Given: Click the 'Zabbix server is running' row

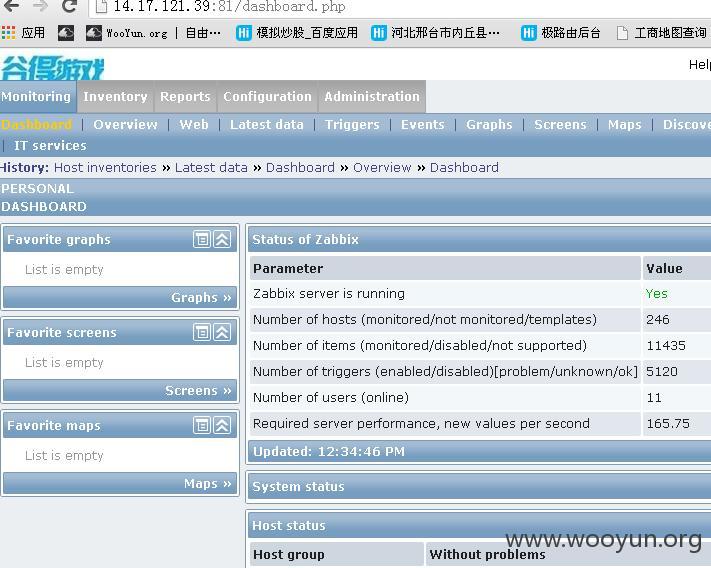Looking at the screenshot, I should [x=481, y=294].
